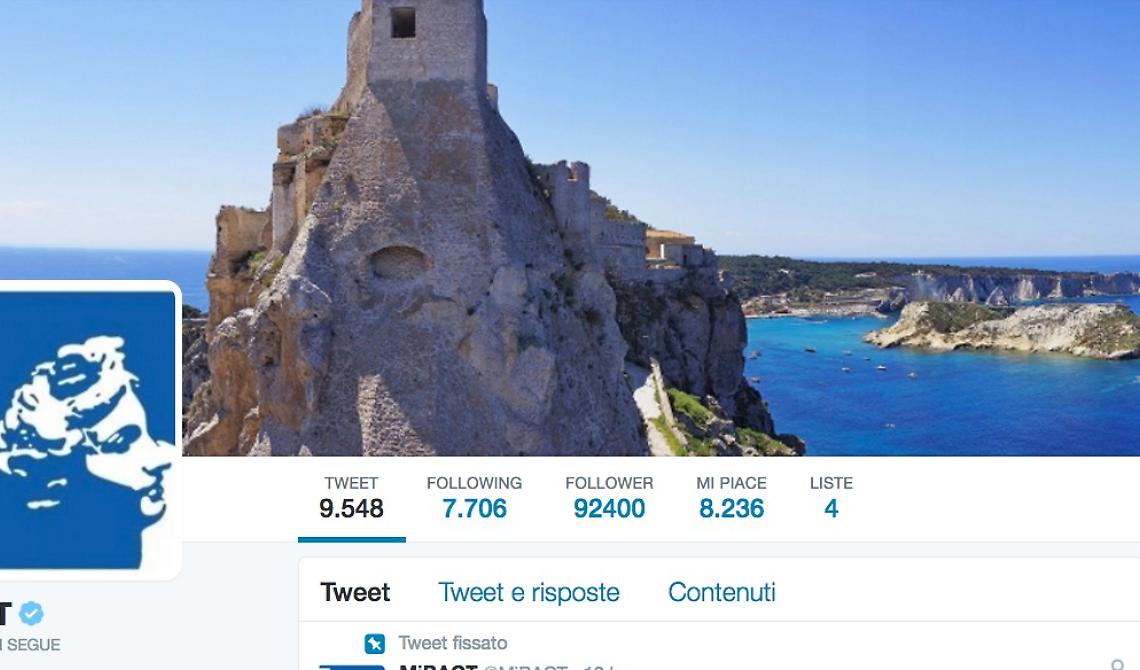
Task: Open the FOLLOWING 7.706 list
Action: pos(474,499)
